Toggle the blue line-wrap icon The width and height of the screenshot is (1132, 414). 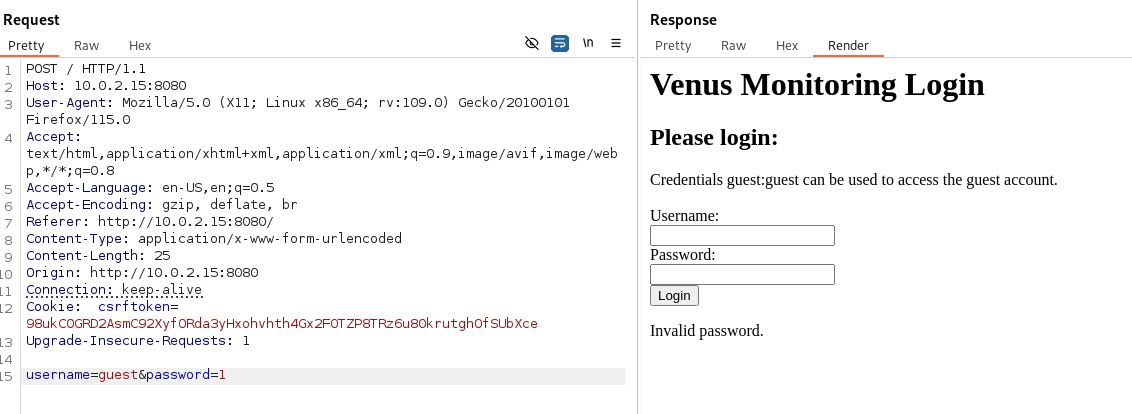(x=560, y=43)
